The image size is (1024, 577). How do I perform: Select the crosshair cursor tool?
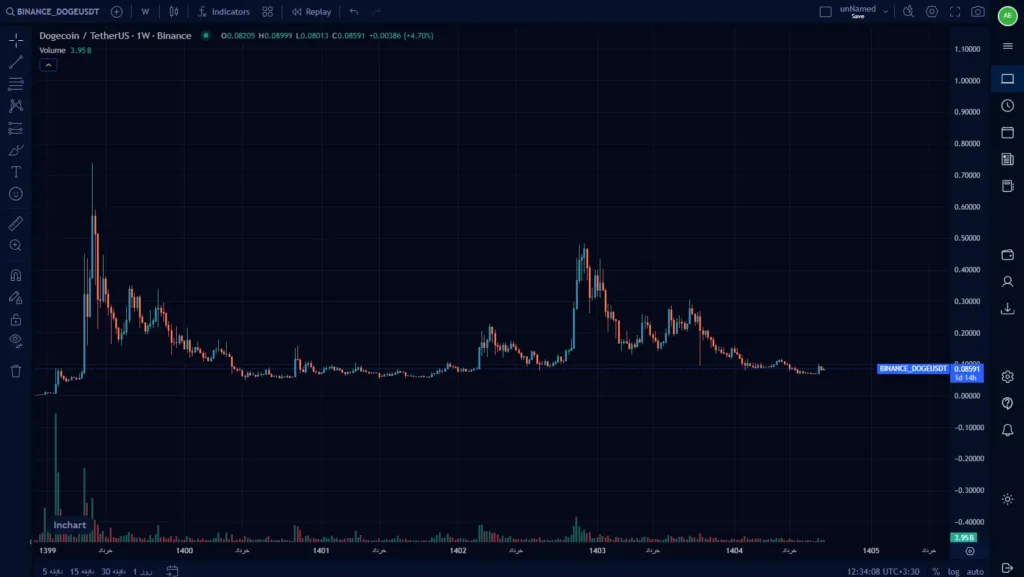16,40
